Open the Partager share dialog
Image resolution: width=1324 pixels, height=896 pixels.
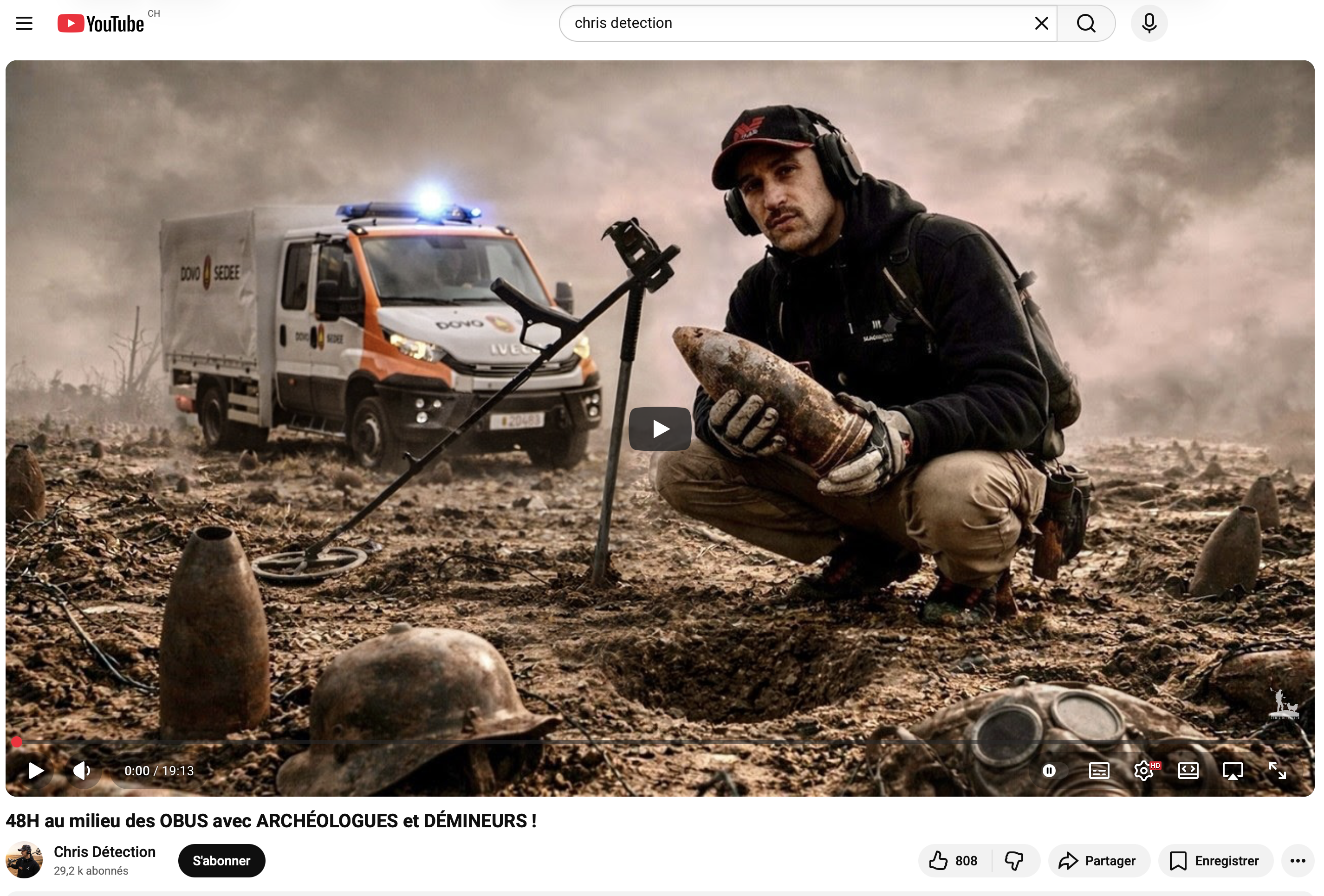[x=1098, y=861]
